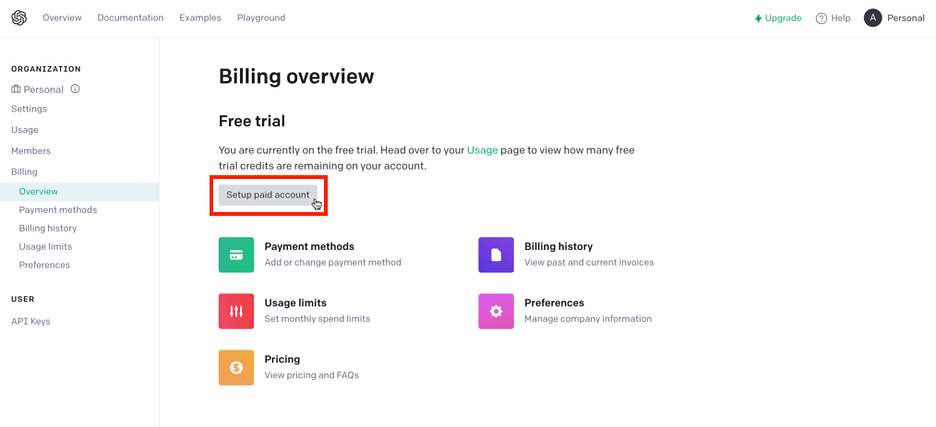This screenshot has width=936, height=427.
Task: Click the green Upgrade link in header
Action: (x=778, y=18)
